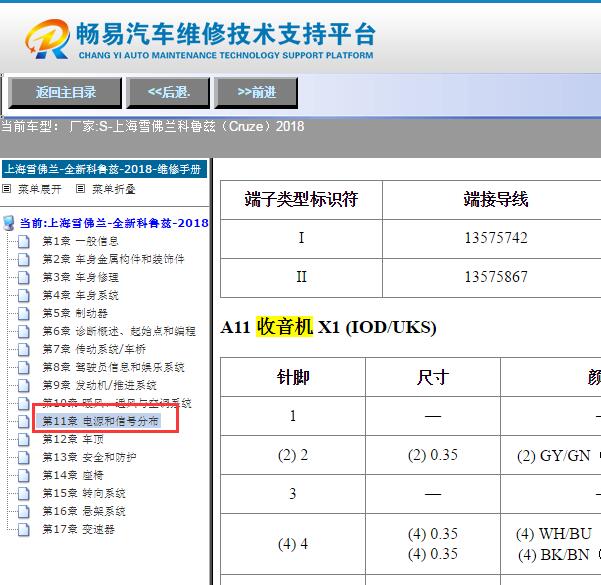Click pin cell (4) 4
This screenshot has width=601, height=585.
tap(293, 544)
